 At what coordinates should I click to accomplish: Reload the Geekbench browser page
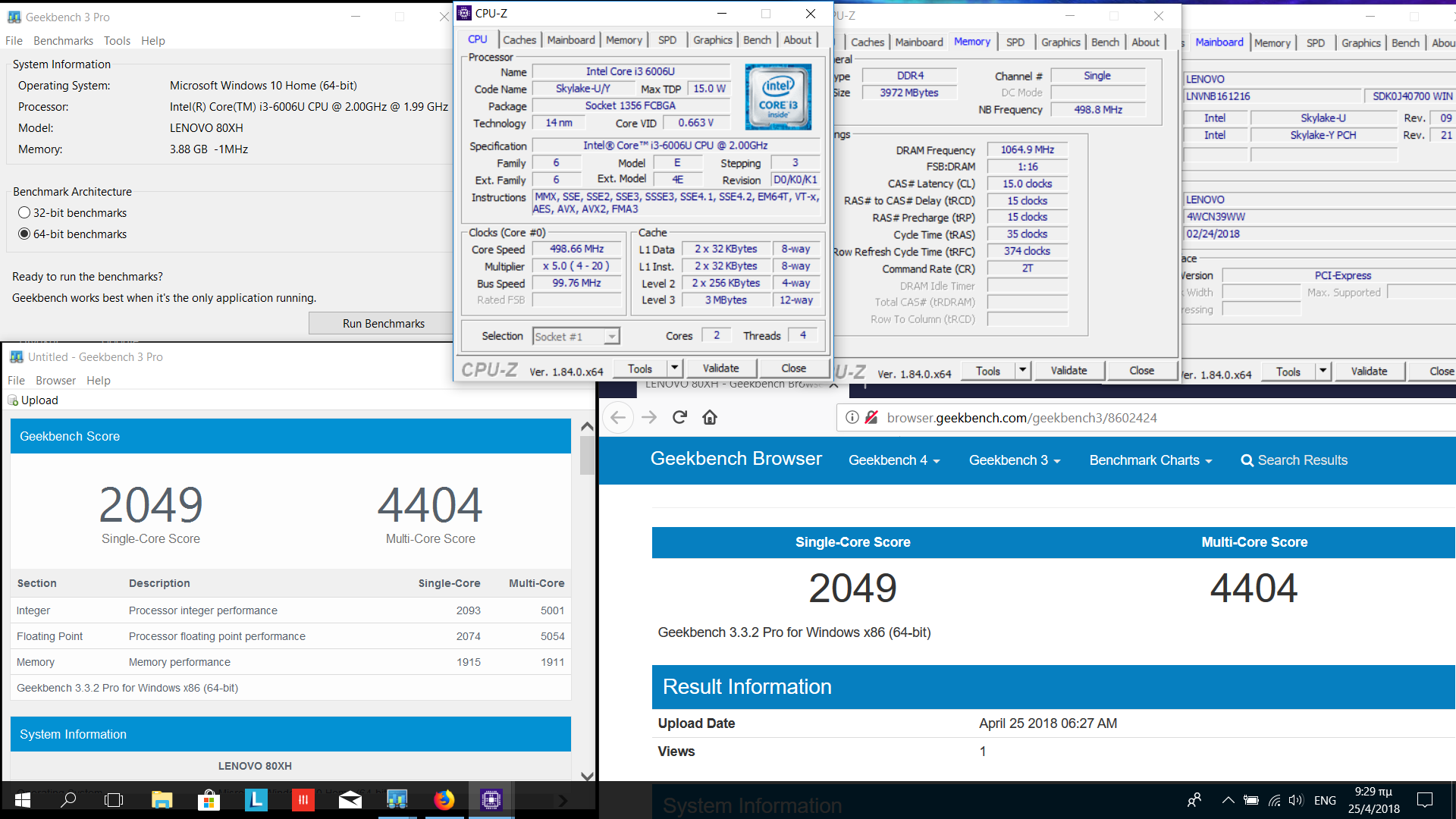[x=679, y=417]
